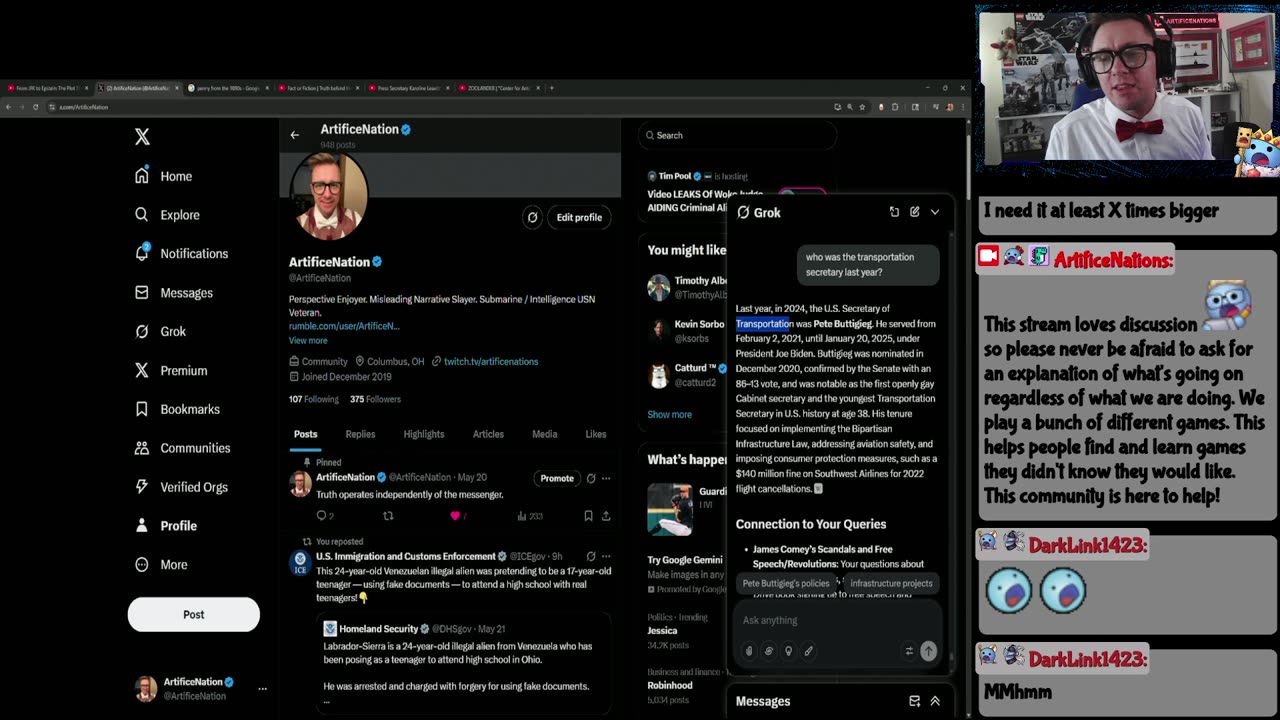The image size is (1280, 720).
Task: Click the Profile person icon in the sidebar
Action: pos(142,526)
